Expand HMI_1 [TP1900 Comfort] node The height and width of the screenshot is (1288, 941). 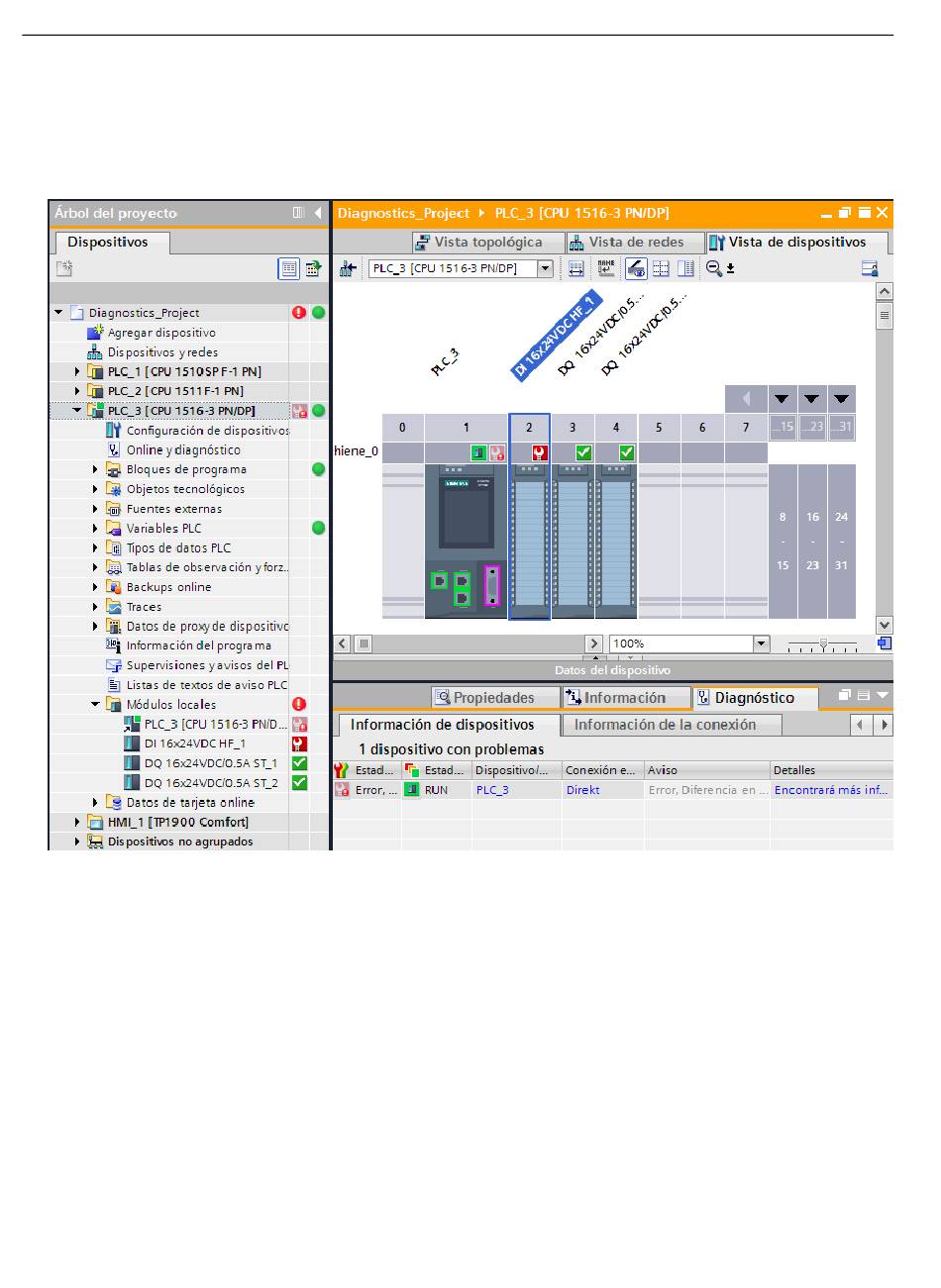77,822
